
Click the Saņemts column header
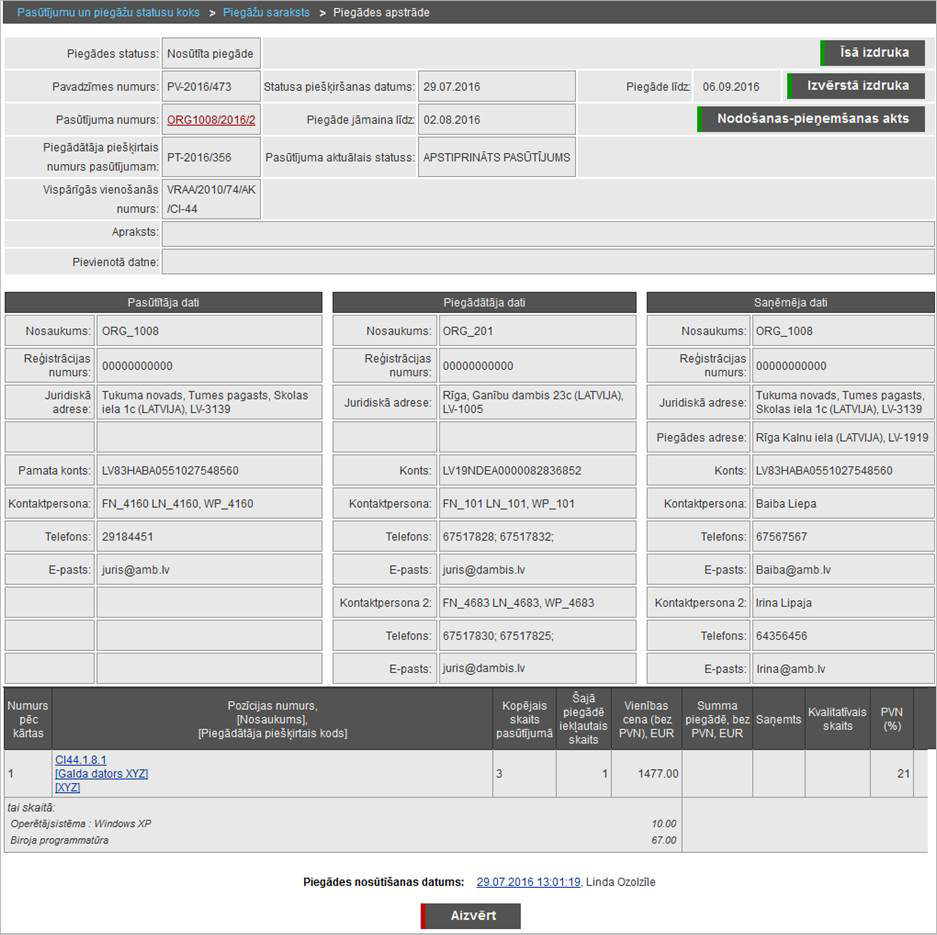778,719
